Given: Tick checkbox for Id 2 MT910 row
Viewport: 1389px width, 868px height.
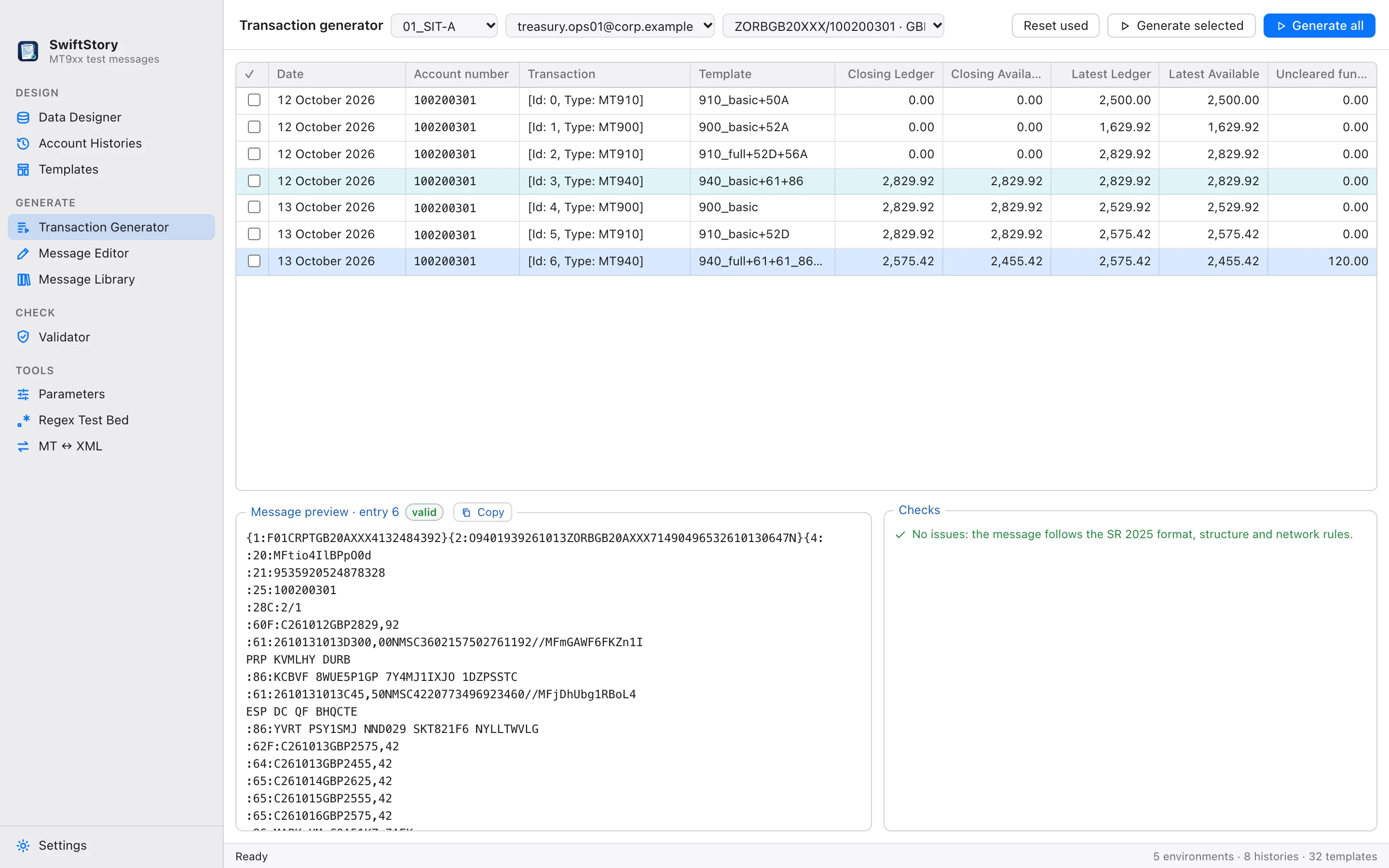Looking at the screenshot, I should (254, 154).
